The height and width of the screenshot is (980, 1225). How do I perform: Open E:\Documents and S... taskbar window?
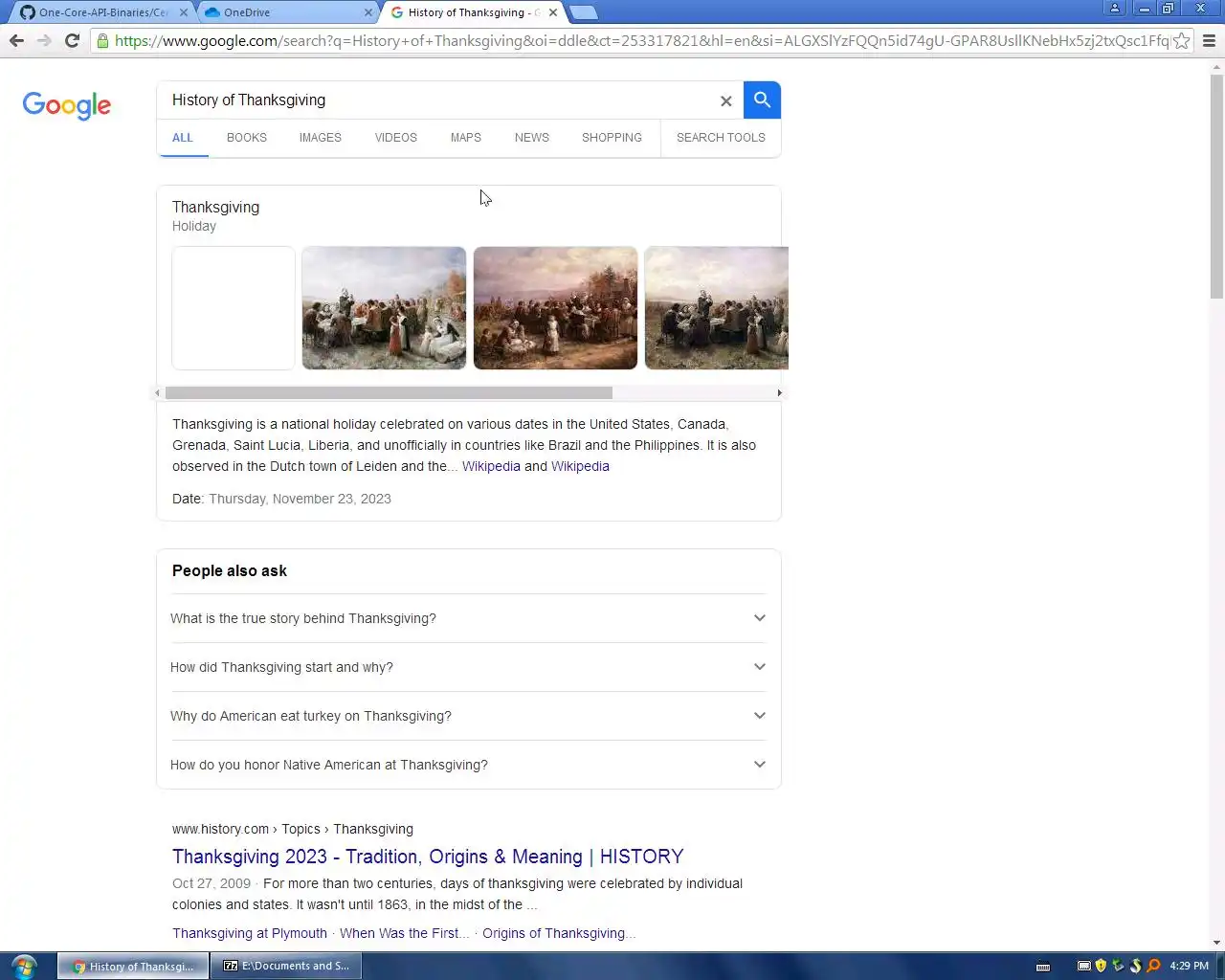pos(286,966)
